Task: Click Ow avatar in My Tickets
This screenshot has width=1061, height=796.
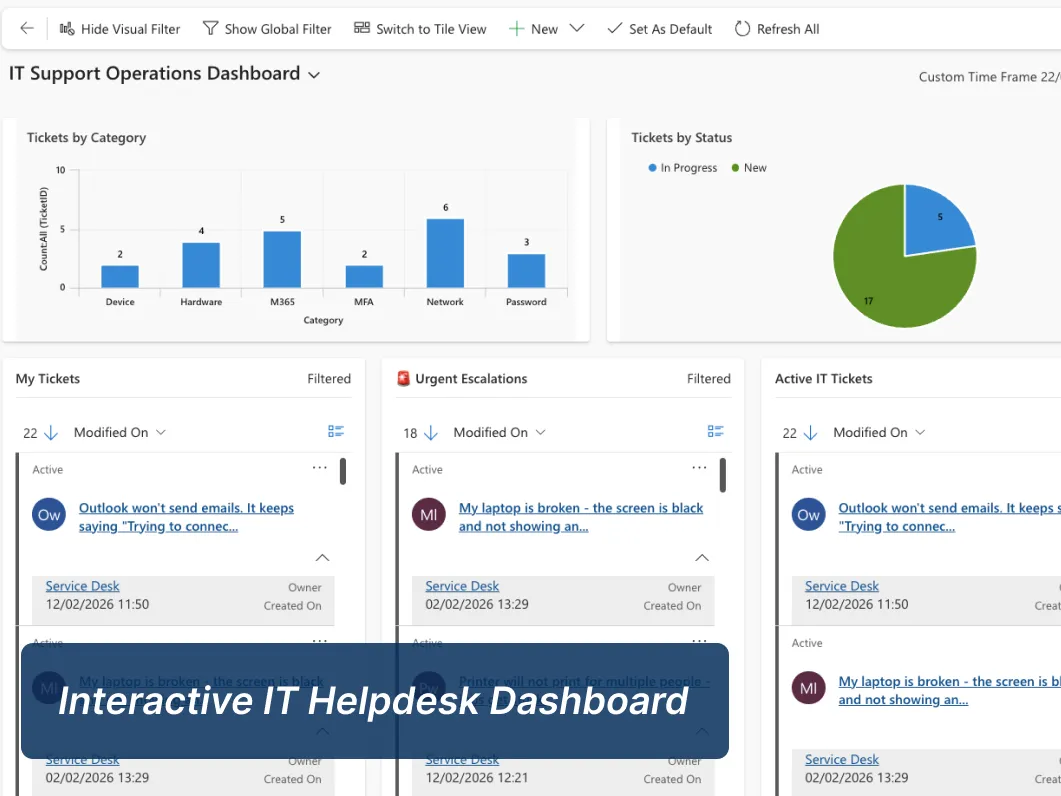Action: click(x=49, y=515)
